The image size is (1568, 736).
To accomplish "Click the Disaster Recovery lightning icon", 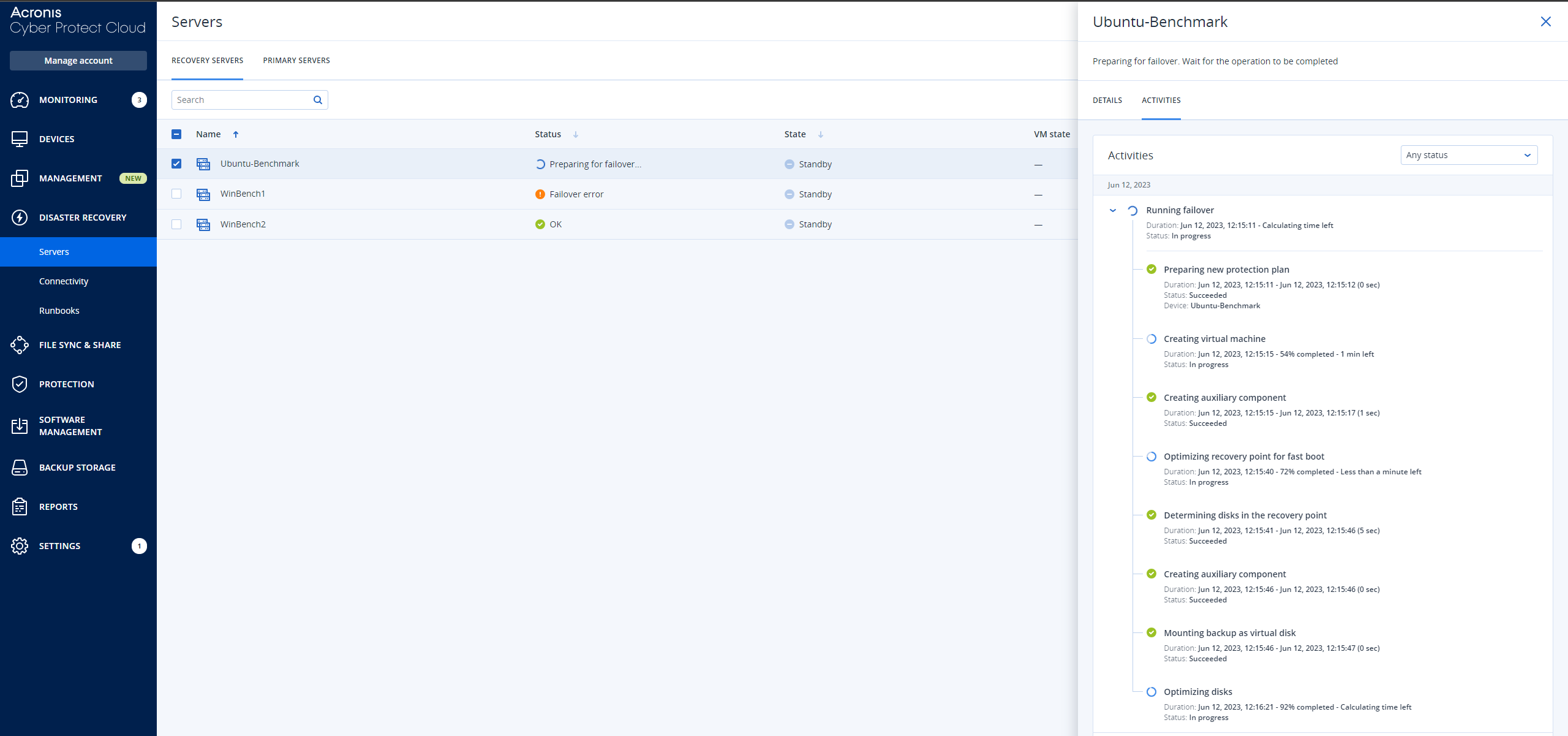I will 20,218.
